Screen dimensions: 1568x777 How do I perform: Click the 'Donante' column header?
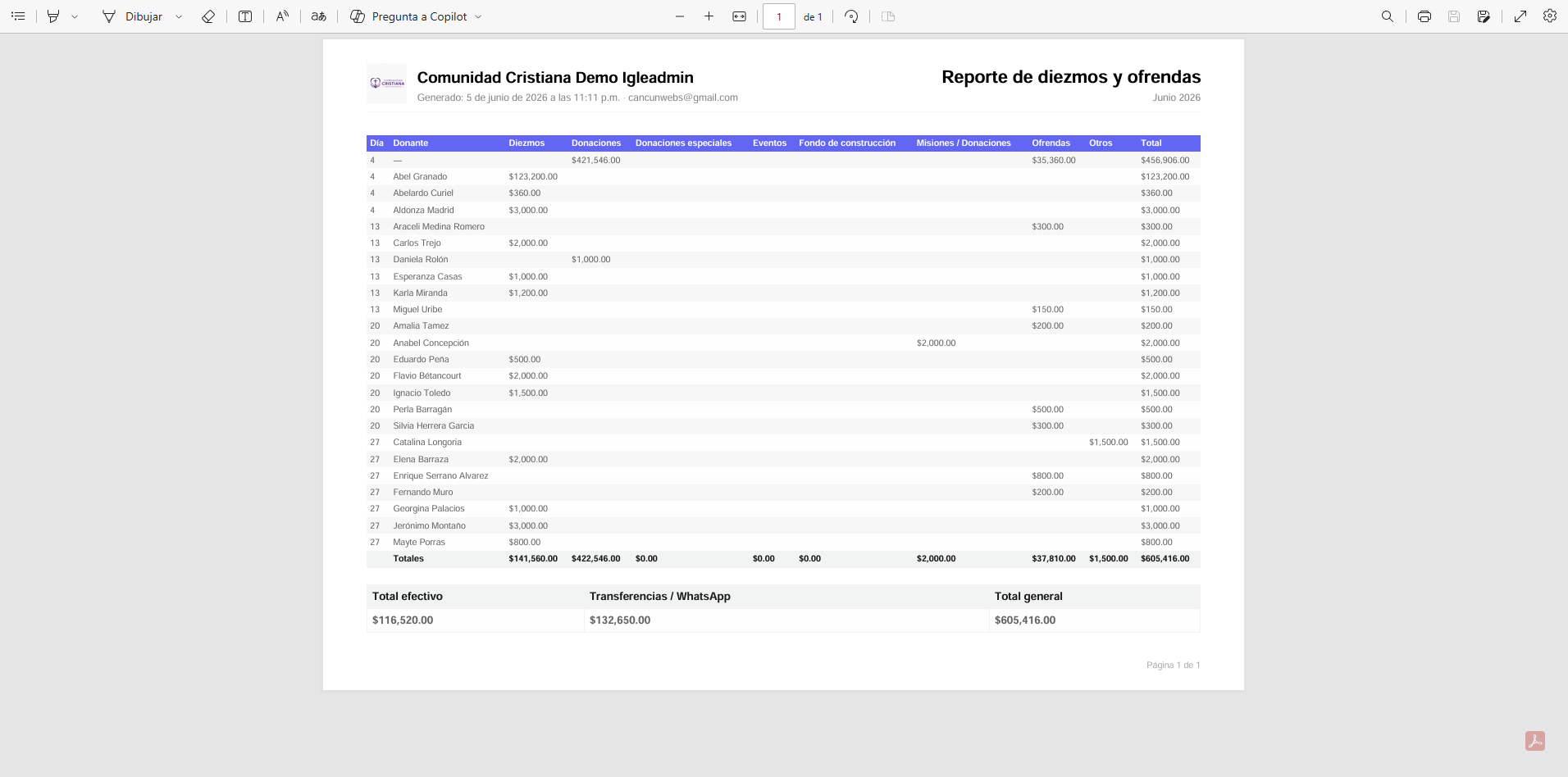tap(411, 143)
